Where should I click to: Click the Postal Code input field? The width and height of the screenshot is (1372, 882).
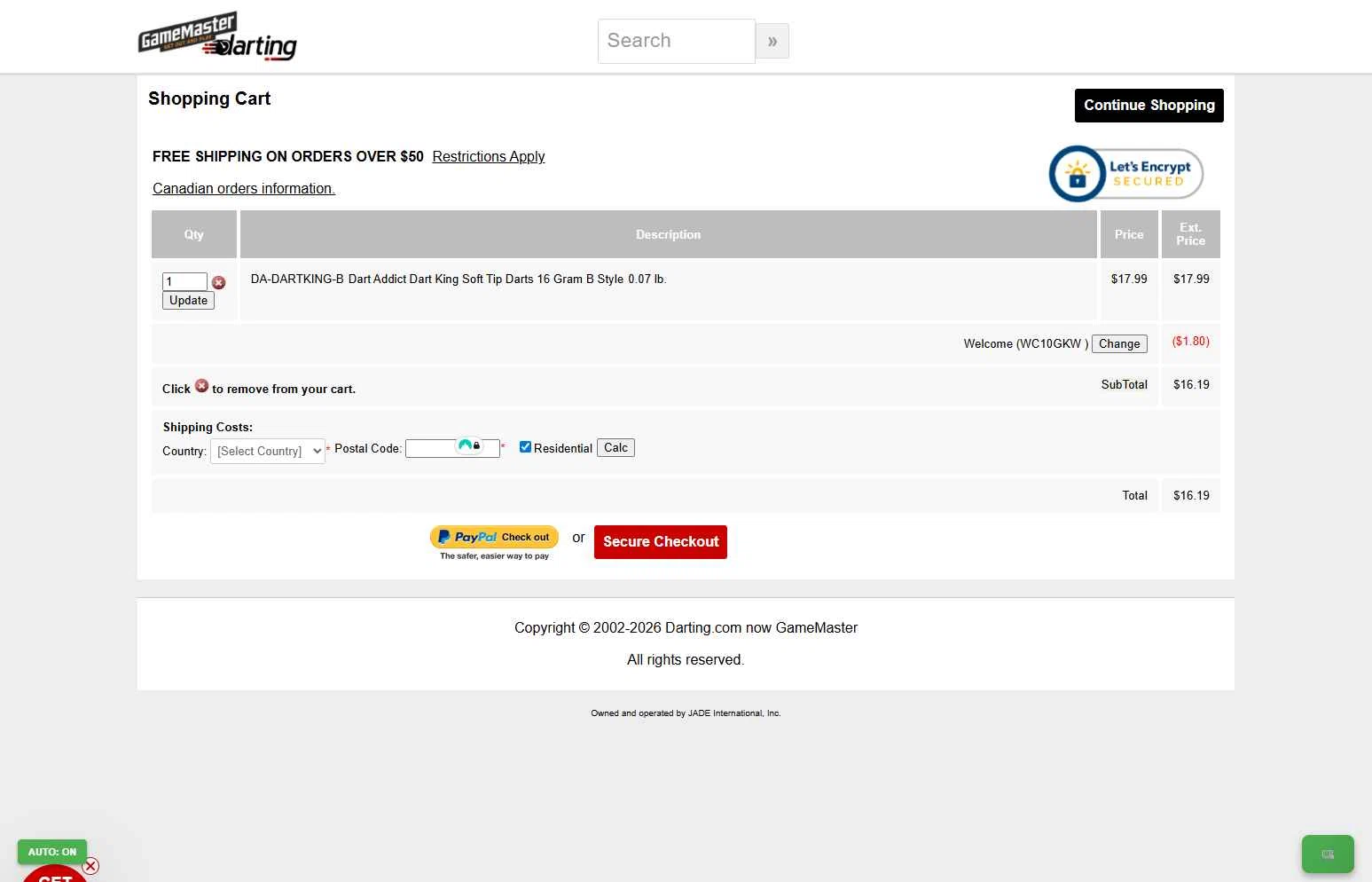click(x=452, y=449)
